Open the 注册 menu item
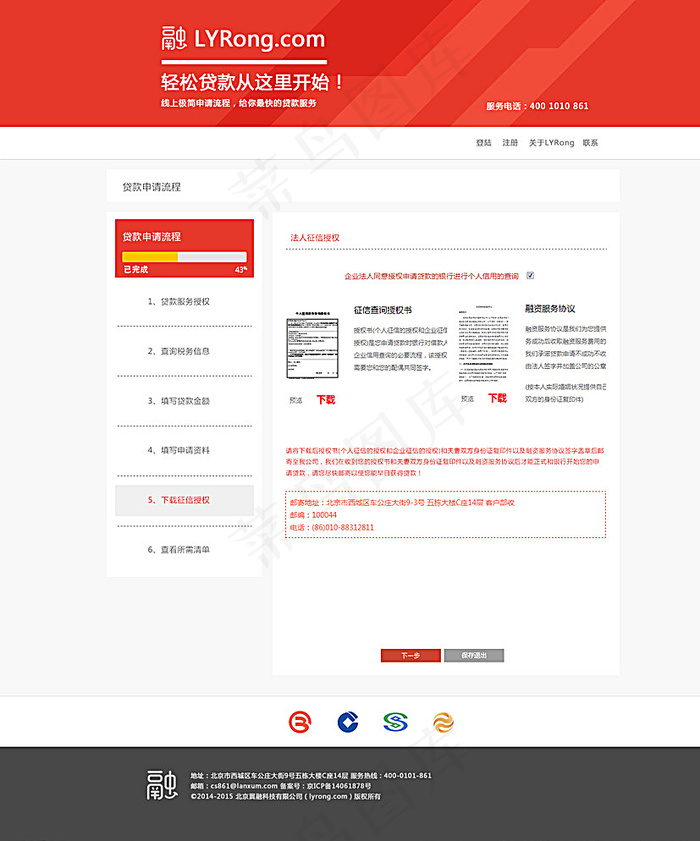700x841 pixels. 510,143
